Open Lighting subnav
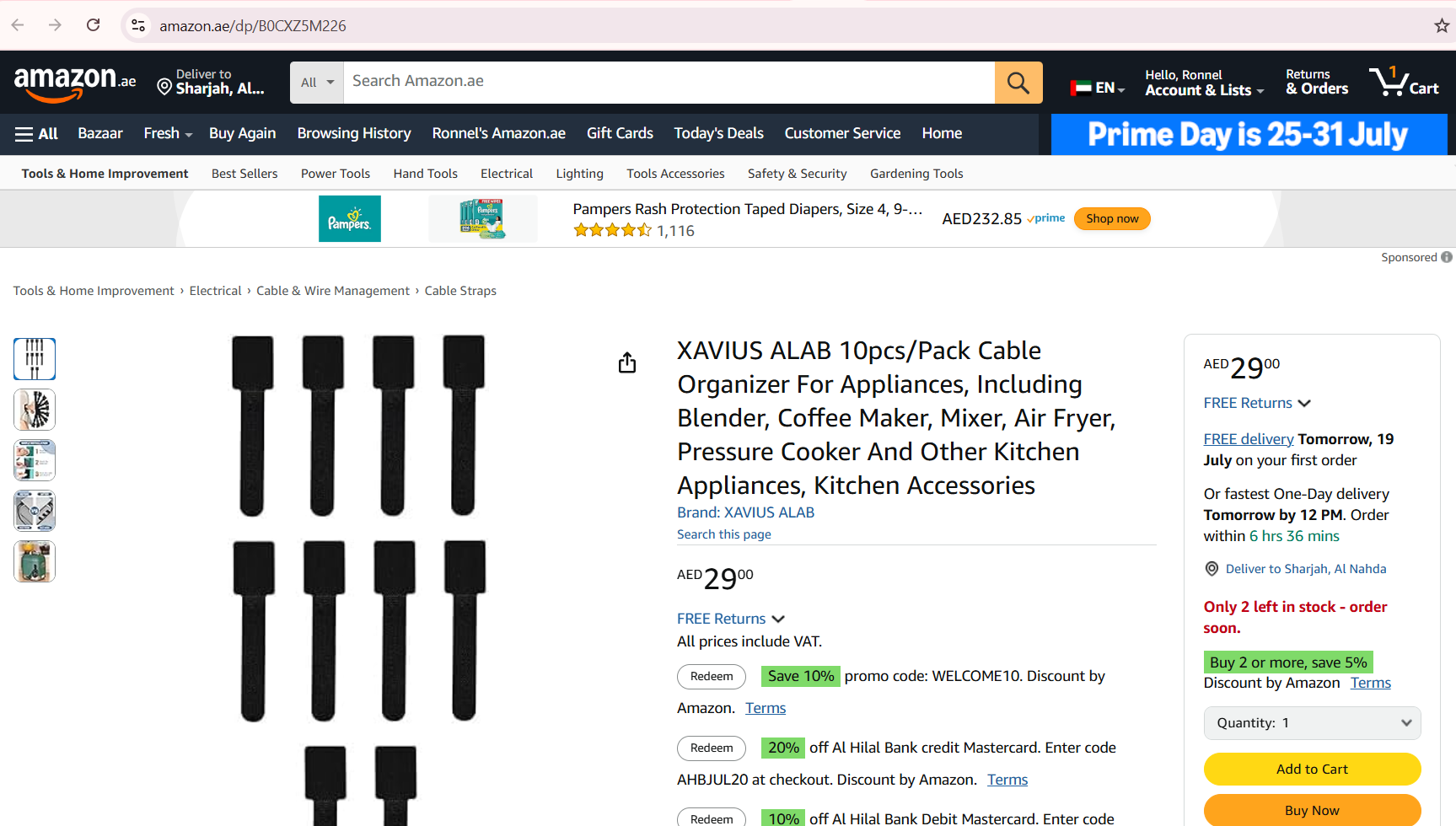Screen dimensions: 1456x826 point(579,174)
